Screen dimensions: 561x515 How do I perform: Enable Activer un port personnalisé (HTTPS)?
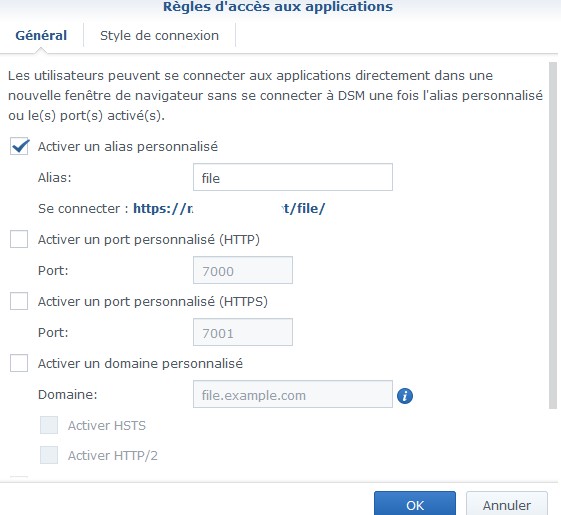coord(19,301)
